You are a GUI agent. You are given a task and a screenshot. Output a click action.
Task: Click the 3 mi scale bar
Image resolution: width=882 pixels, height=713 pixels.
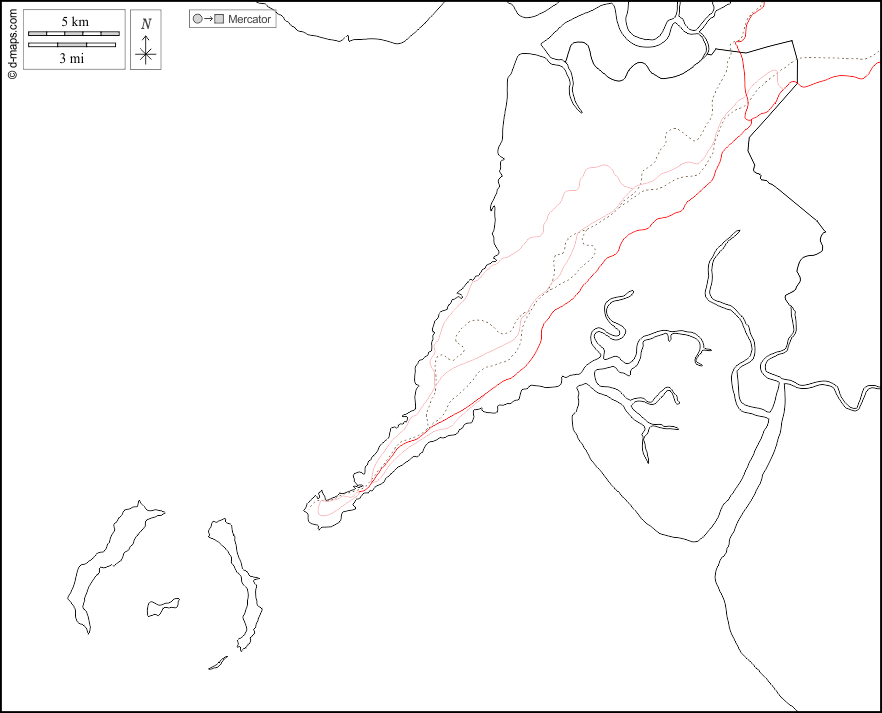73,44
